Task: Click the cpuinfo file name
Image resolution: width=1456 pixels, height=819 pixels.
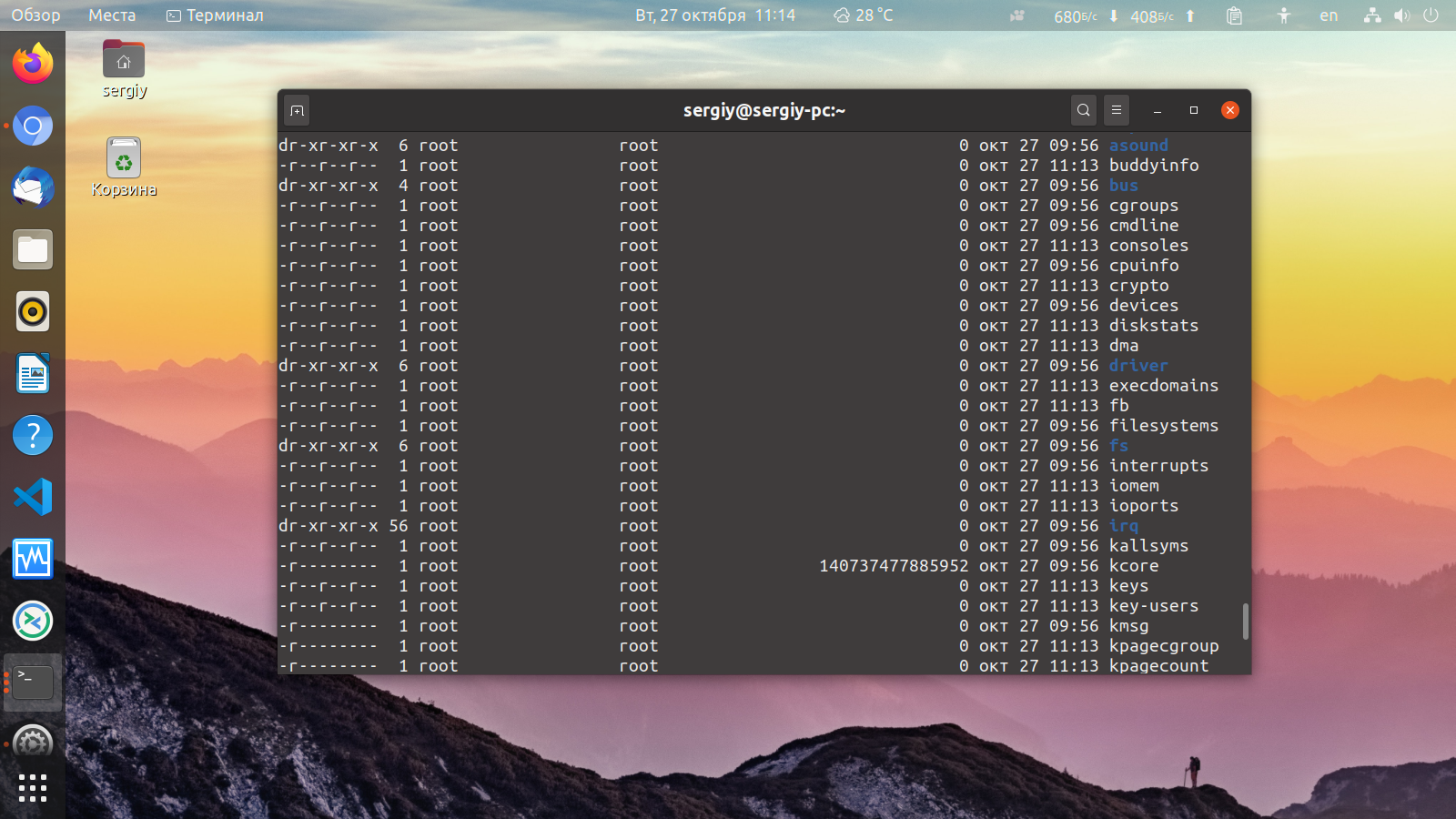Action: pos(1144,266)
